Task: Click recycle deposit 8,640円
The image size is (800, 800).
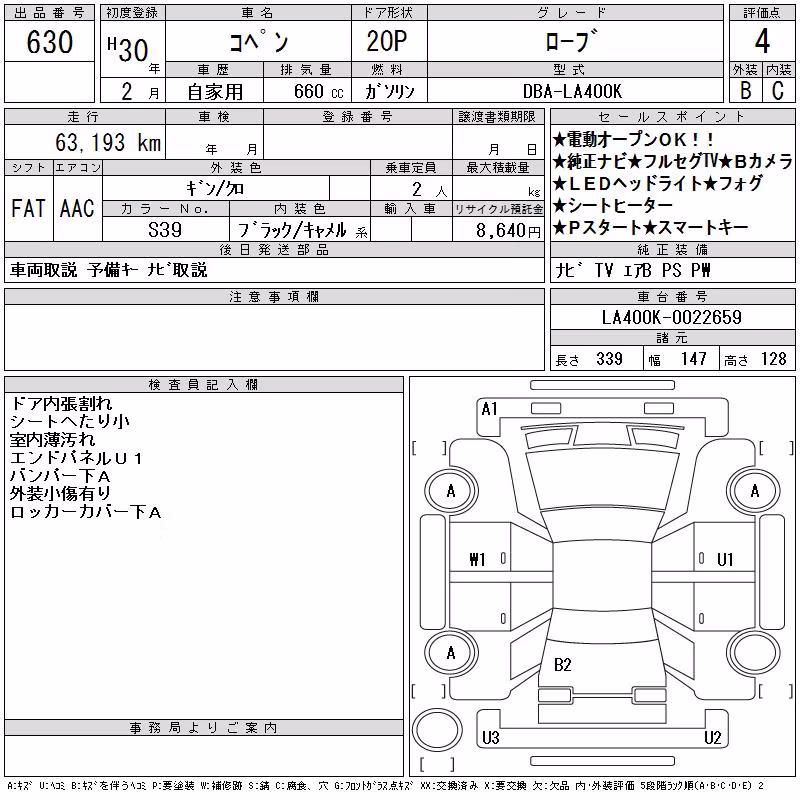Action: (x=508, y=231)
